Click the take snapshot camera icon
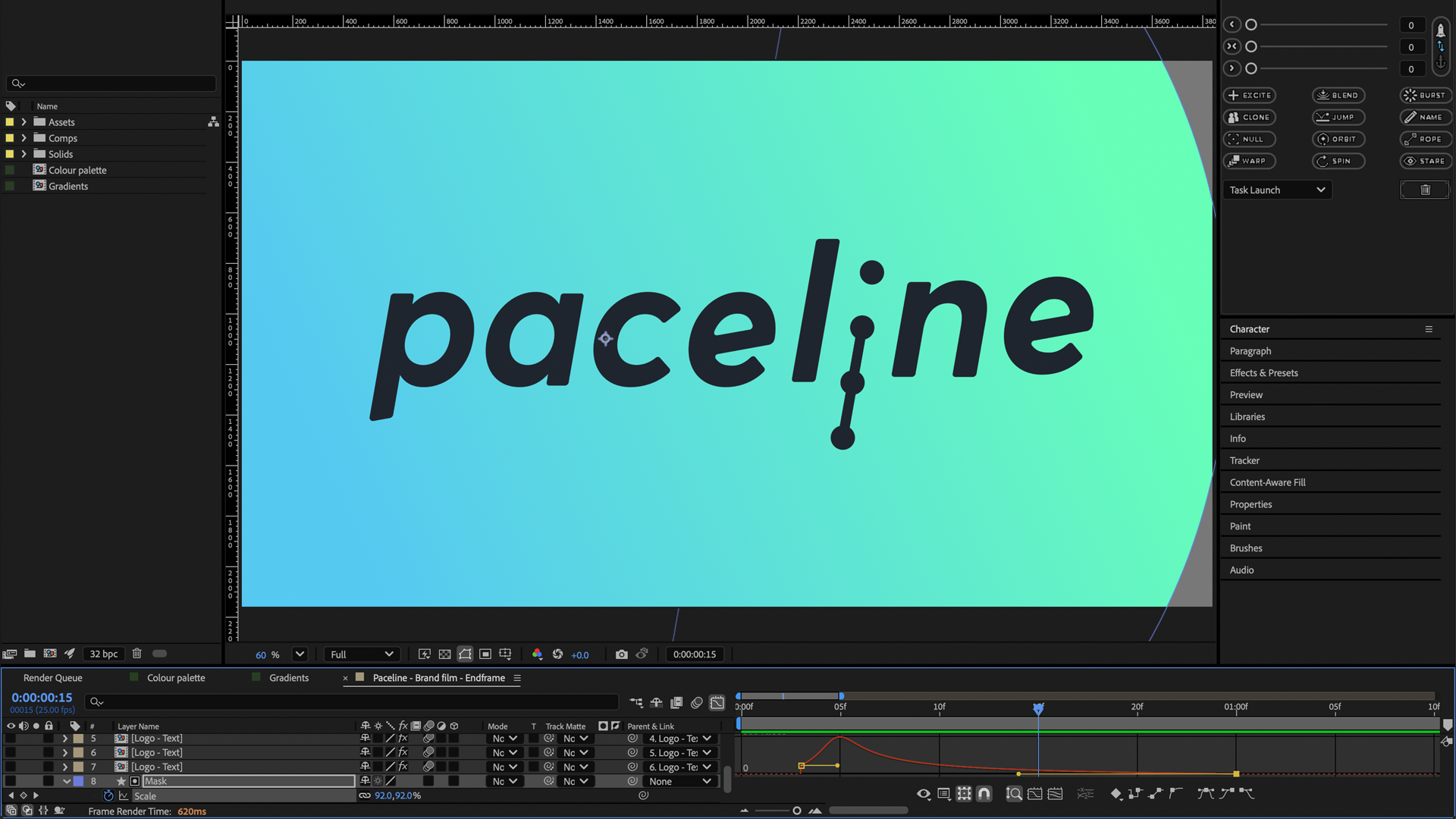This screenshot has height=819, width=1456. pos(622,654)
